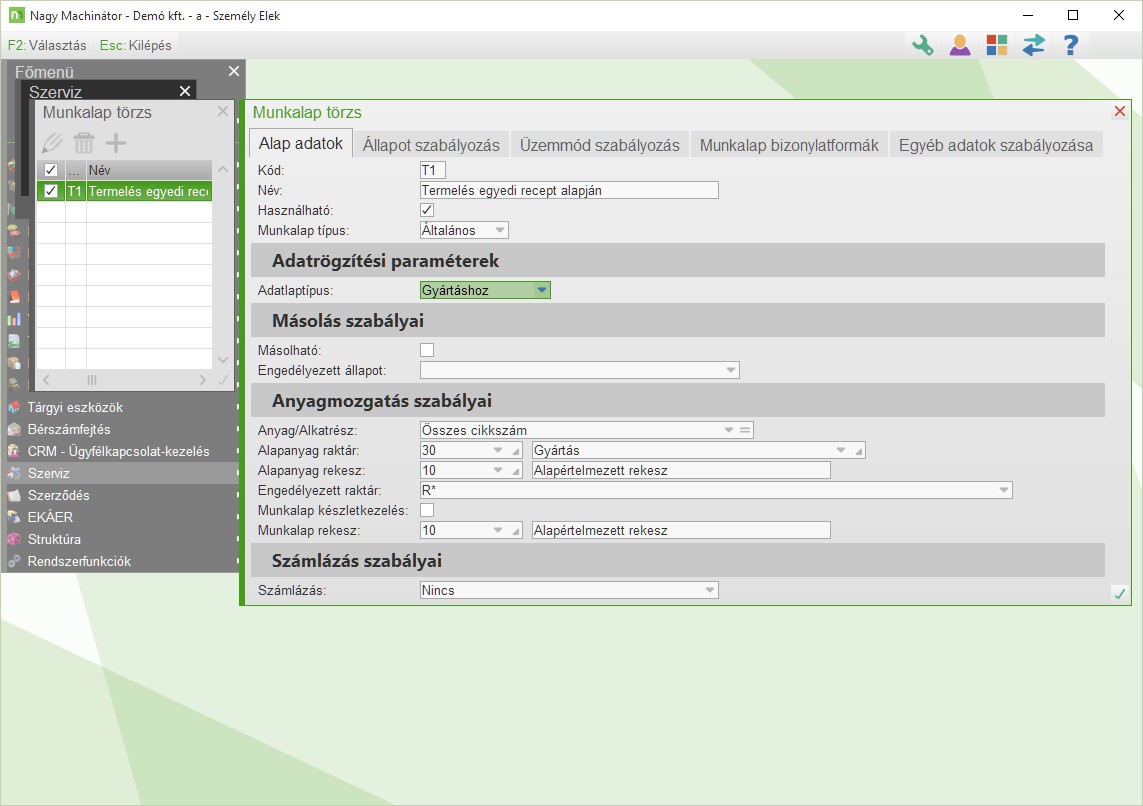Open the Munkalap bizonylatformák tab

(x=789, y=145)
